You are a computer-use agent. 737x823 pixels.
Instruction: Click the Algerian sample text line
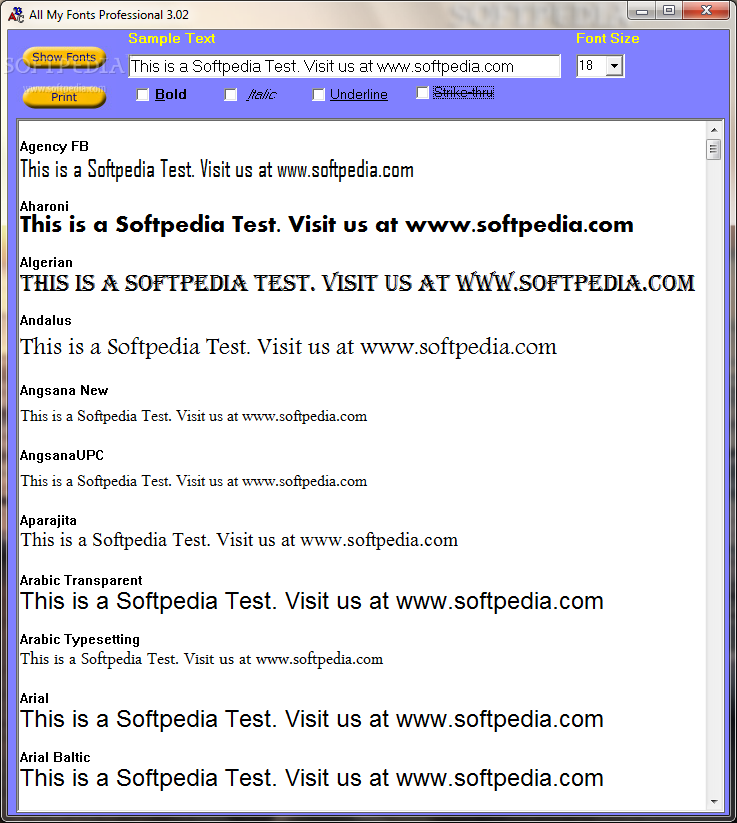point(357,283)
